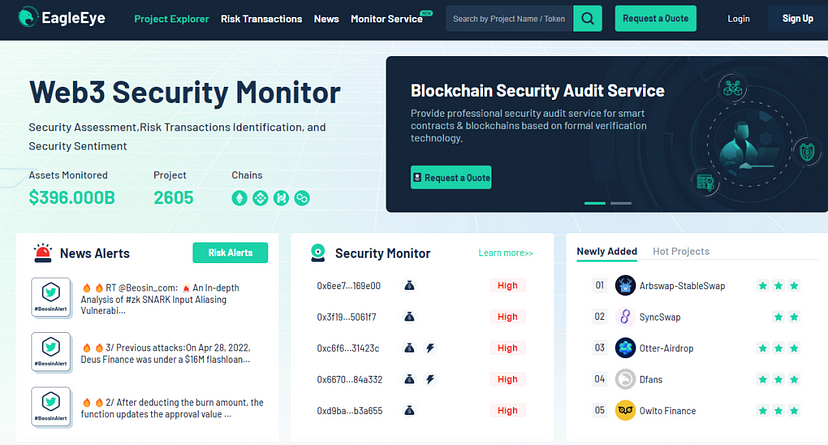
Task: Open Otter-Airdrop project name
Action: coord(666,348)
